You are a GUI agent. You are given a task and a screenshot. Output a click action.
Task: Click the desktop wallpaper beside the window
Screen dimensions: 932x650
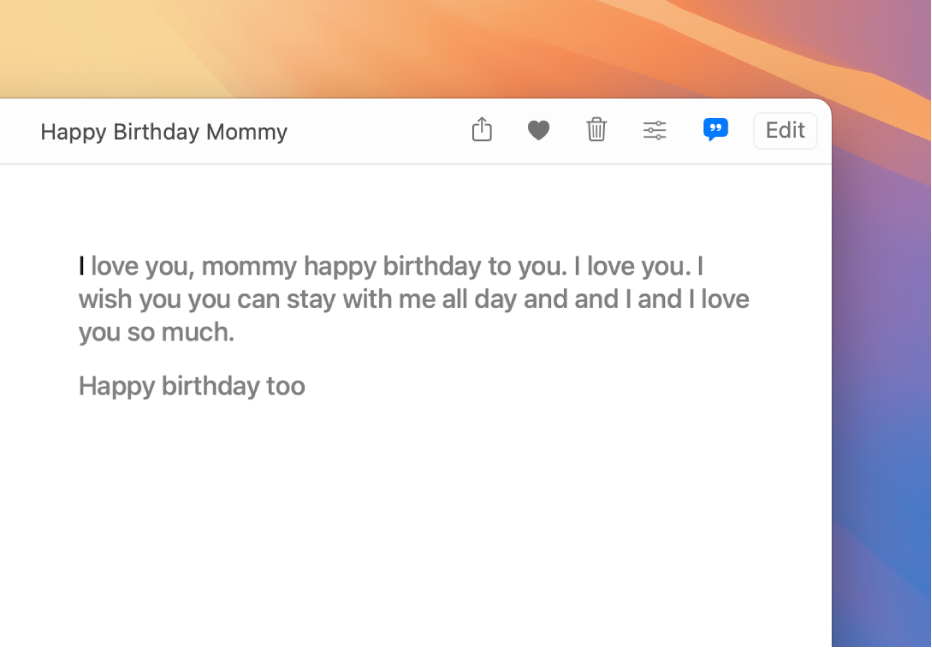[x=882, y=400]
